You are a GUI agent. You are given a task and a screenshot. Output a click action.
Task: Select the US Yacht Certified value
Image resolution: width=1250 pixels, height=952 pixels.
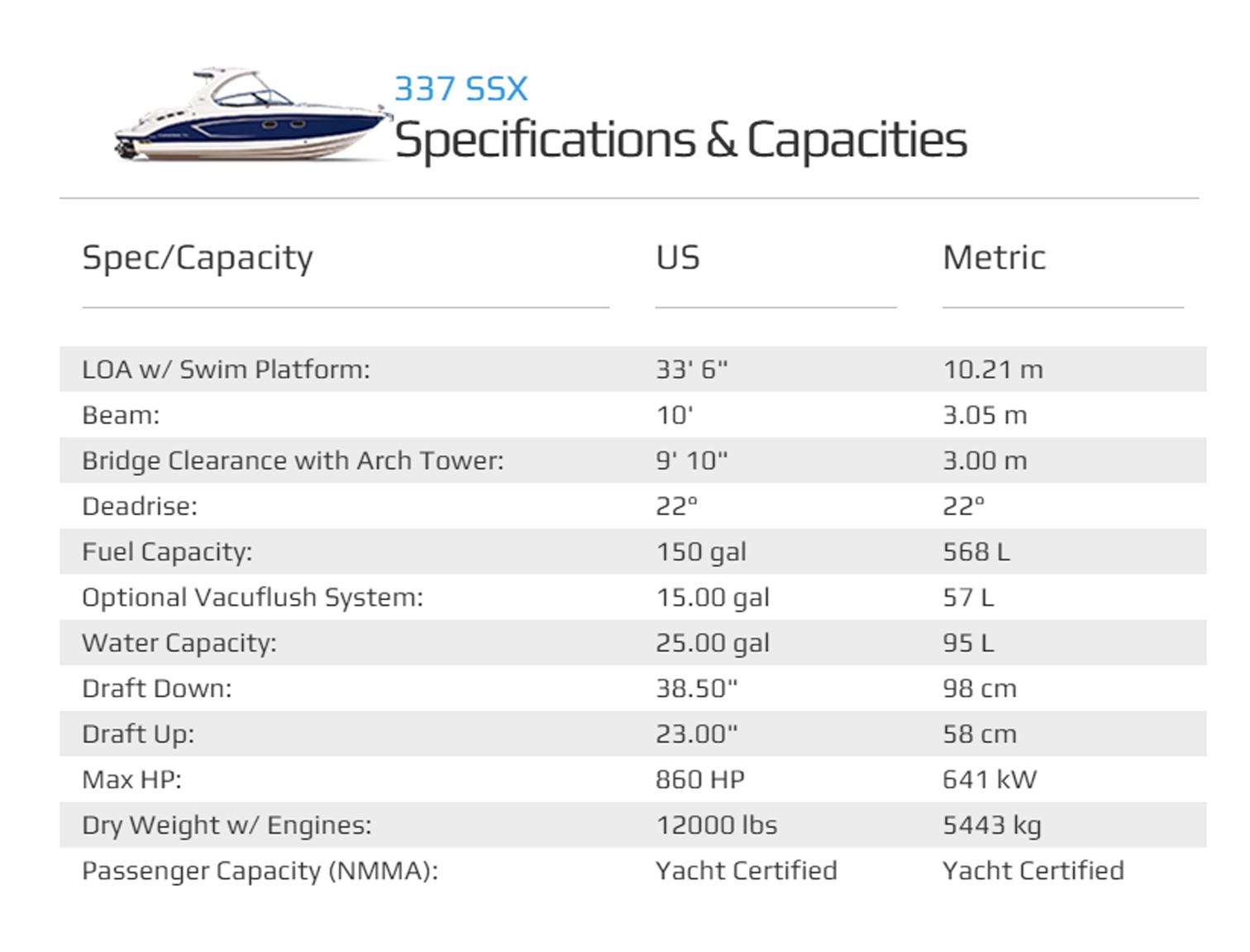coord(747,870)
